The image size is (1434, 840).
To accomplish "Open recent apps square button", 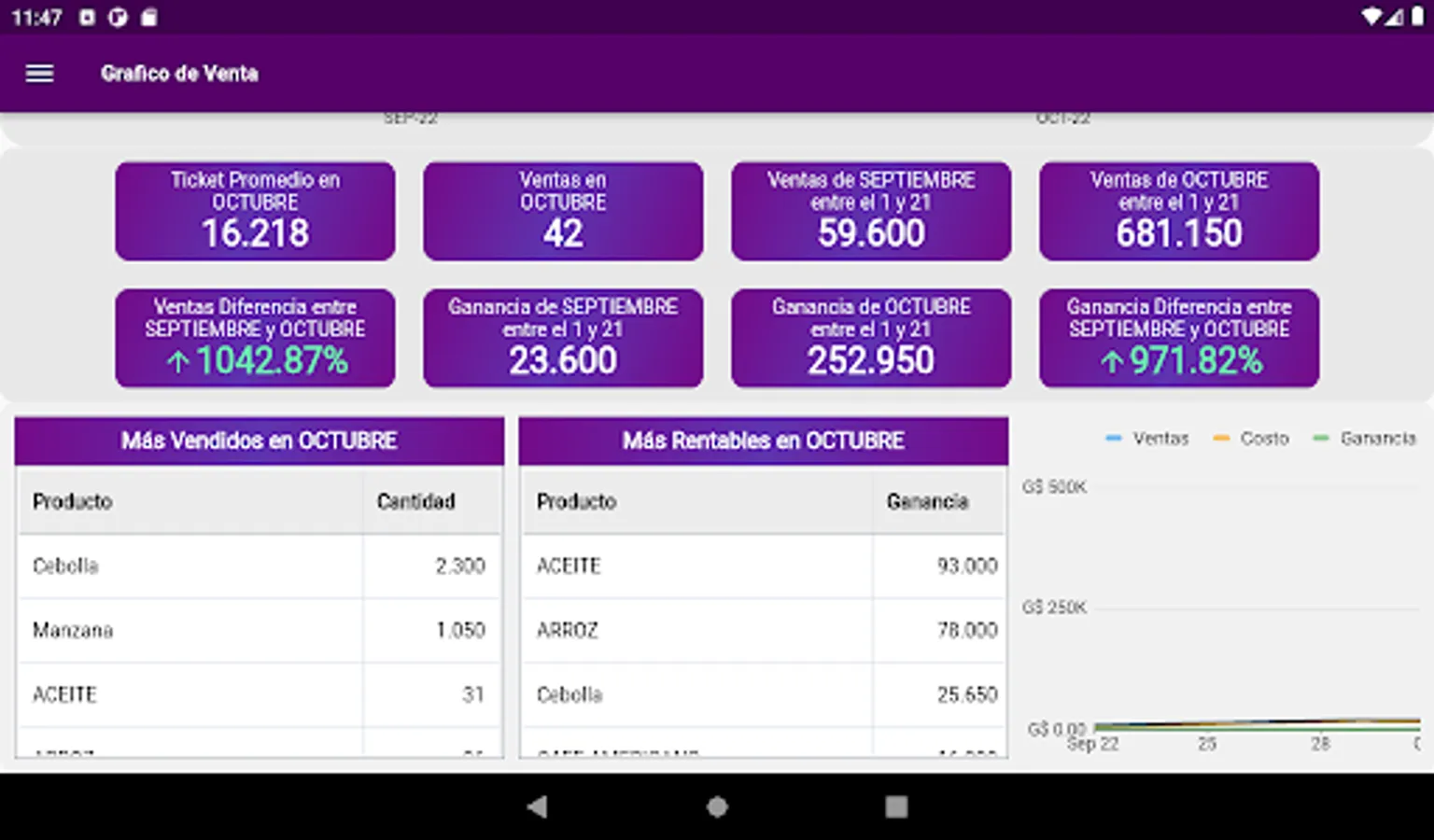I will click(x=896, y=807).
